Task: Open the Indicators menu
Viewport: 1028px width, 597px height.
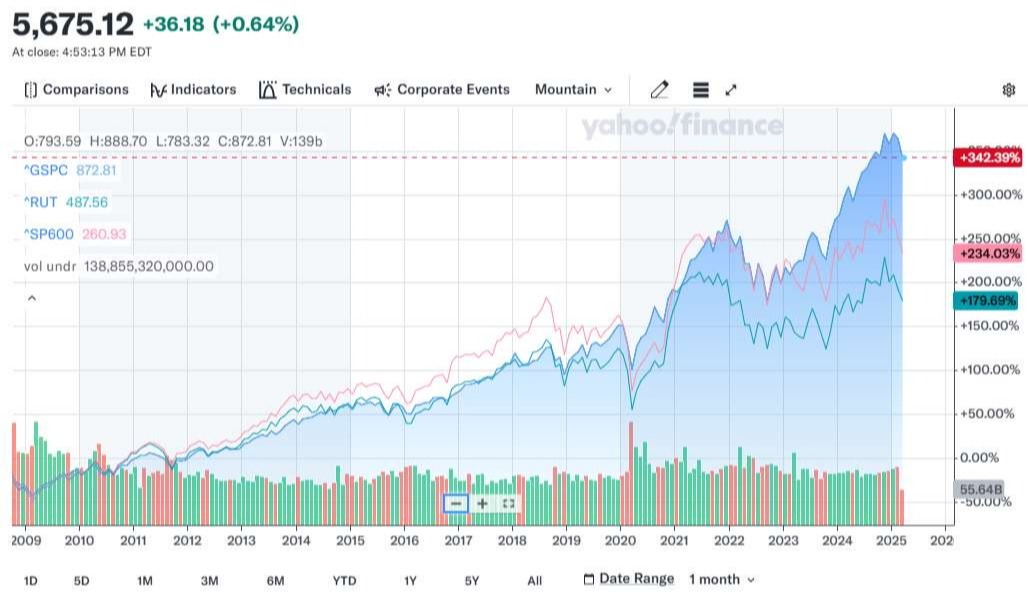Action: pos(193,90)
